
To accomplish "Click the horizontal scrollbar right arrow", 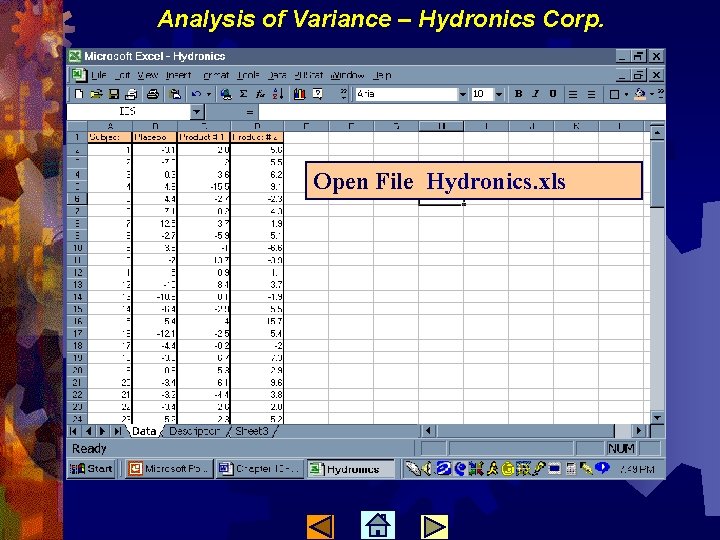I will point(638,431).
